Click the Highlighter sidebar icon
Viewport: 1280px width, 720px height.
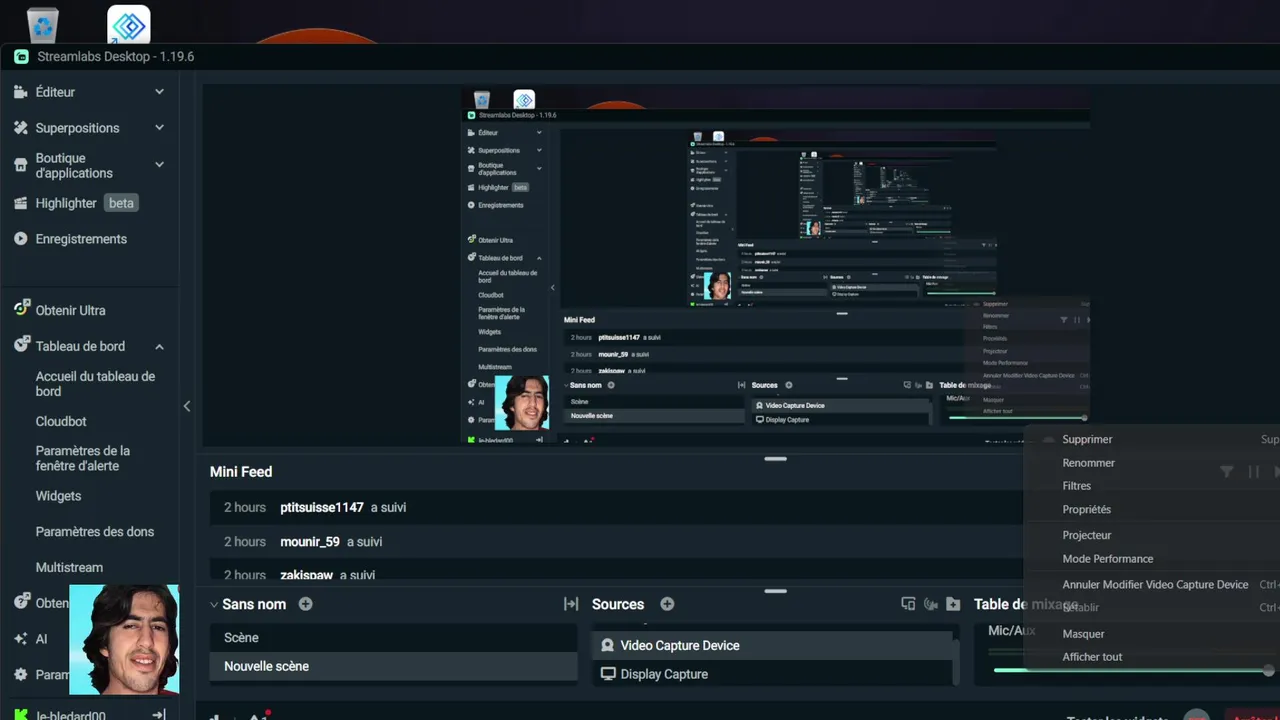tap(20, 203)
